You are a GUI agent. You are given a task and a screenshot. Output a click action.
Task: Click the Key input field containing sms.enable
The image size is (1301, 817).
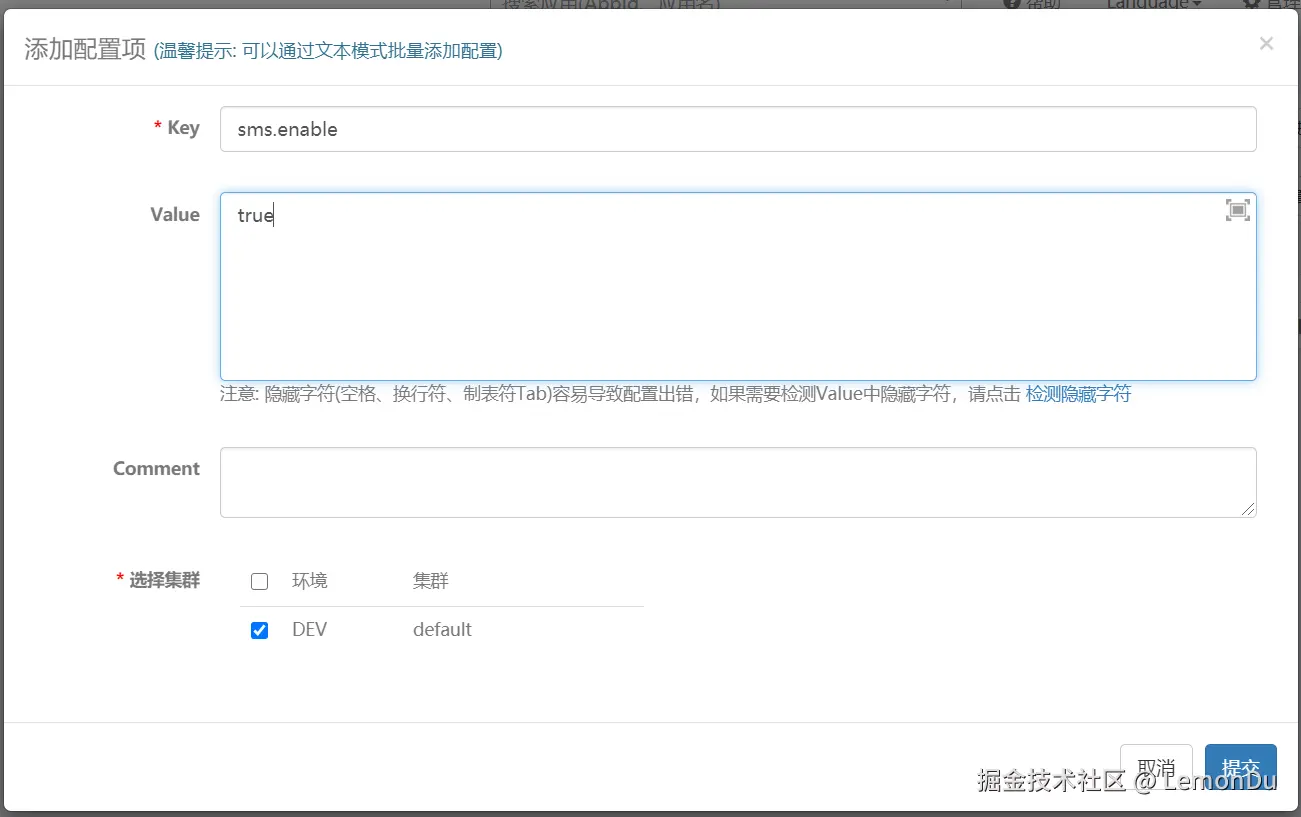(738, 129)
